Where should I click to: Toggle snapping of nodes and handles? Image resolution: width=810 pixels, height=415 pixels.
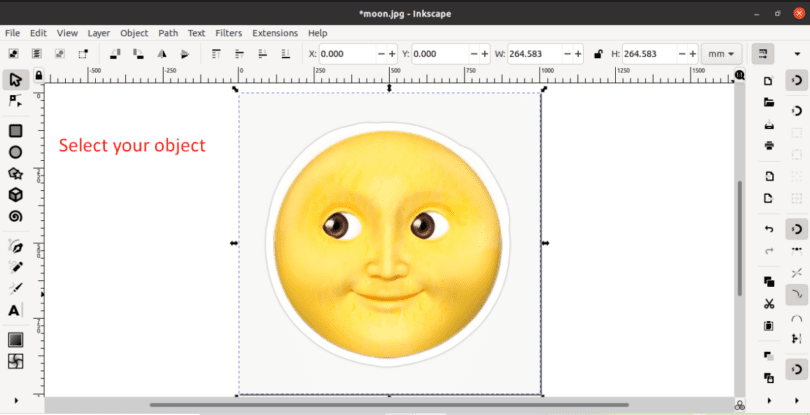pos(797,229)
